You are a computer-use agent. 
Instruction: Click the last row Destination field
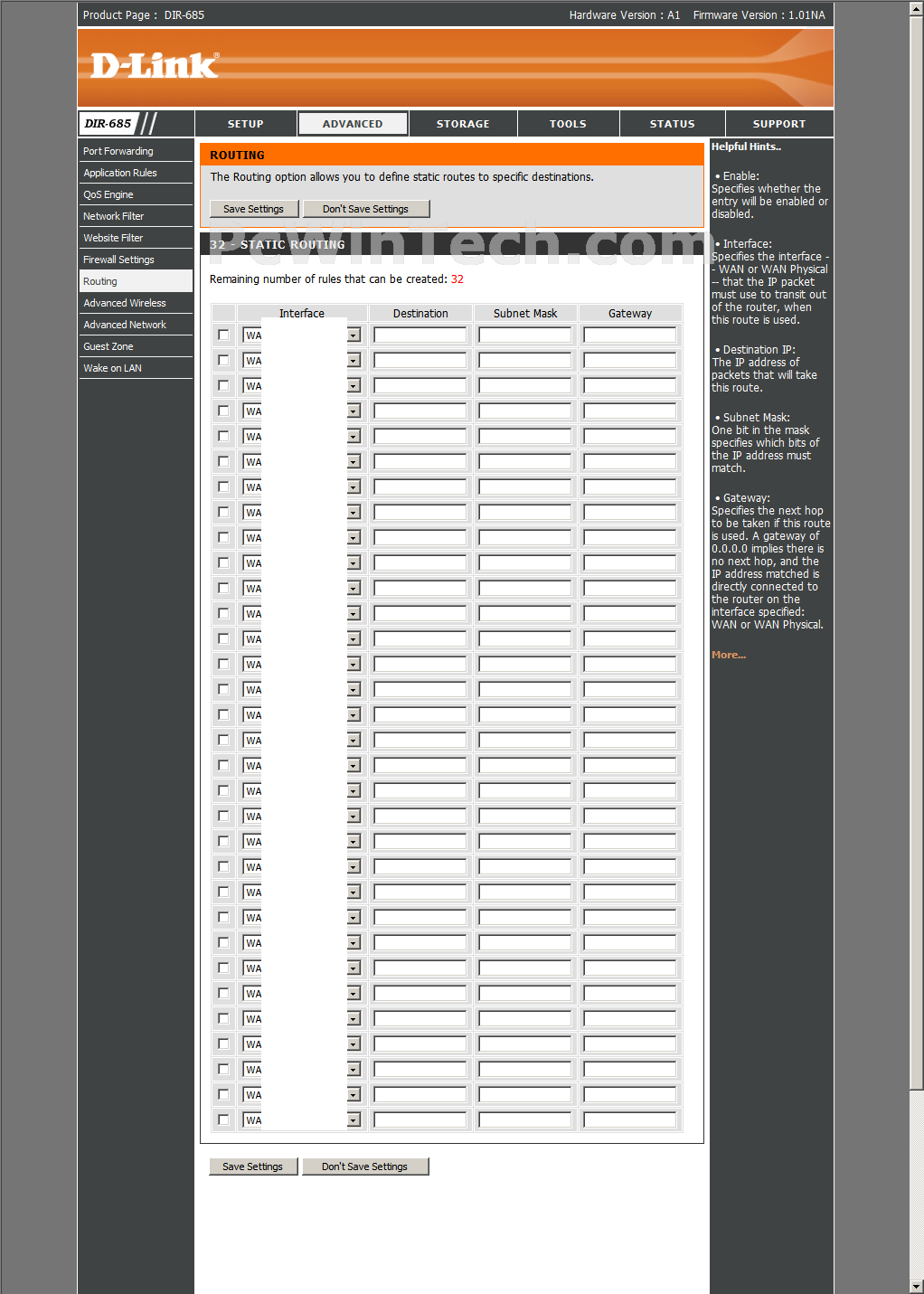(x=420, y=1120)
